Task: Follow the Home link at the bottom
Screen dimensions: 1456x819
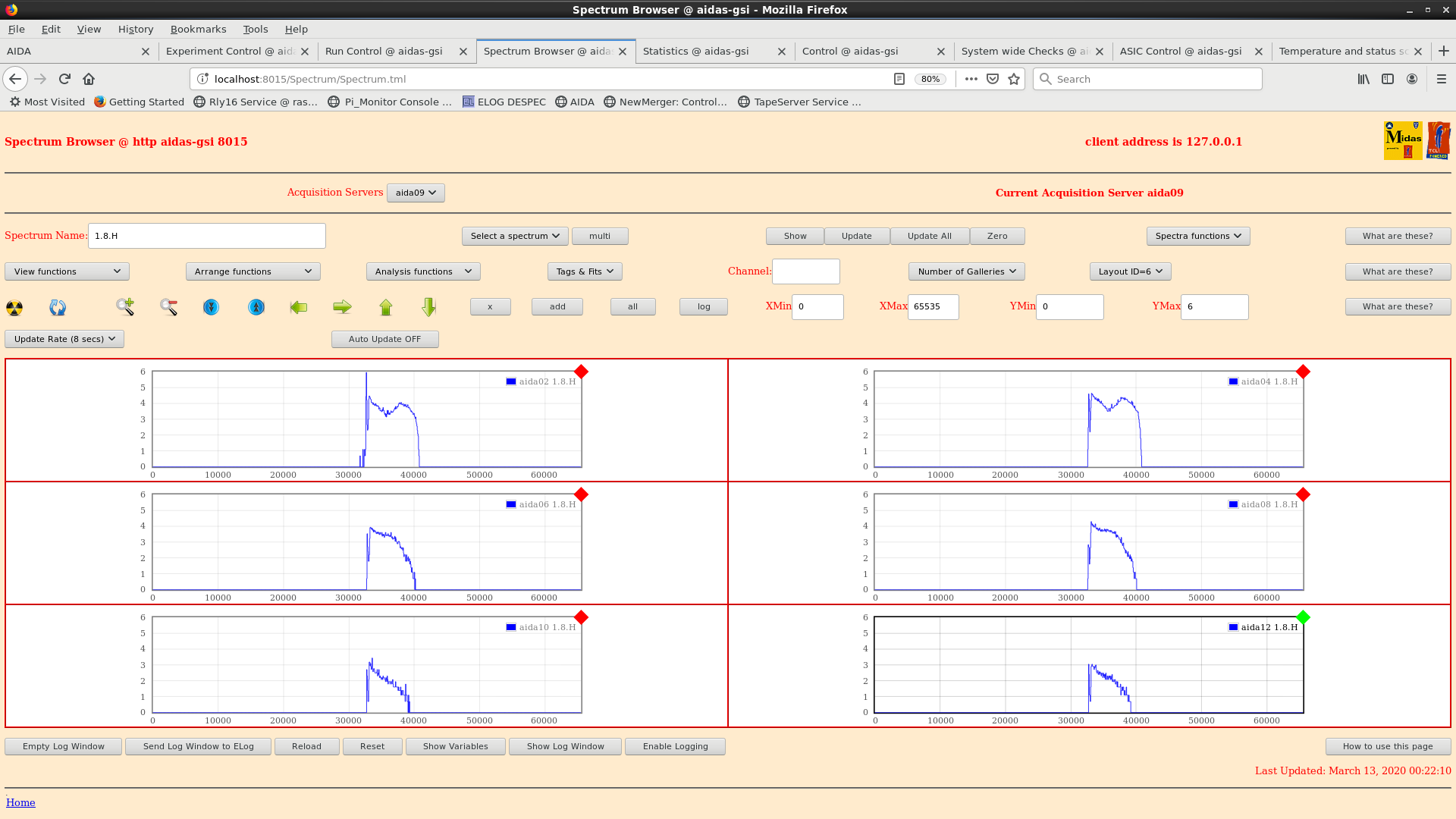Action: [x=20, y=802]
